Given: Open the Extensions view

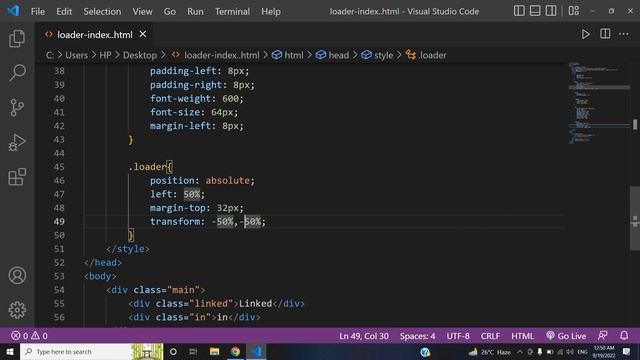Looking at the screenshot, I should 17,177.
